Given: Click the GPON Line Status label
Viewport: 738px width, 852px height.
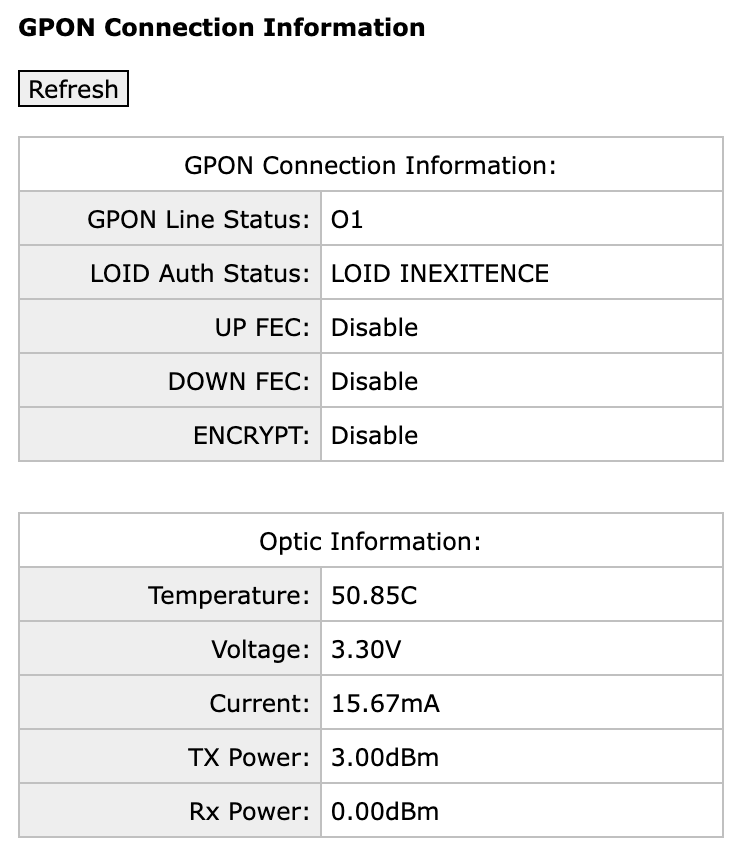Looking at the screenshot, I should pos(198,219).
